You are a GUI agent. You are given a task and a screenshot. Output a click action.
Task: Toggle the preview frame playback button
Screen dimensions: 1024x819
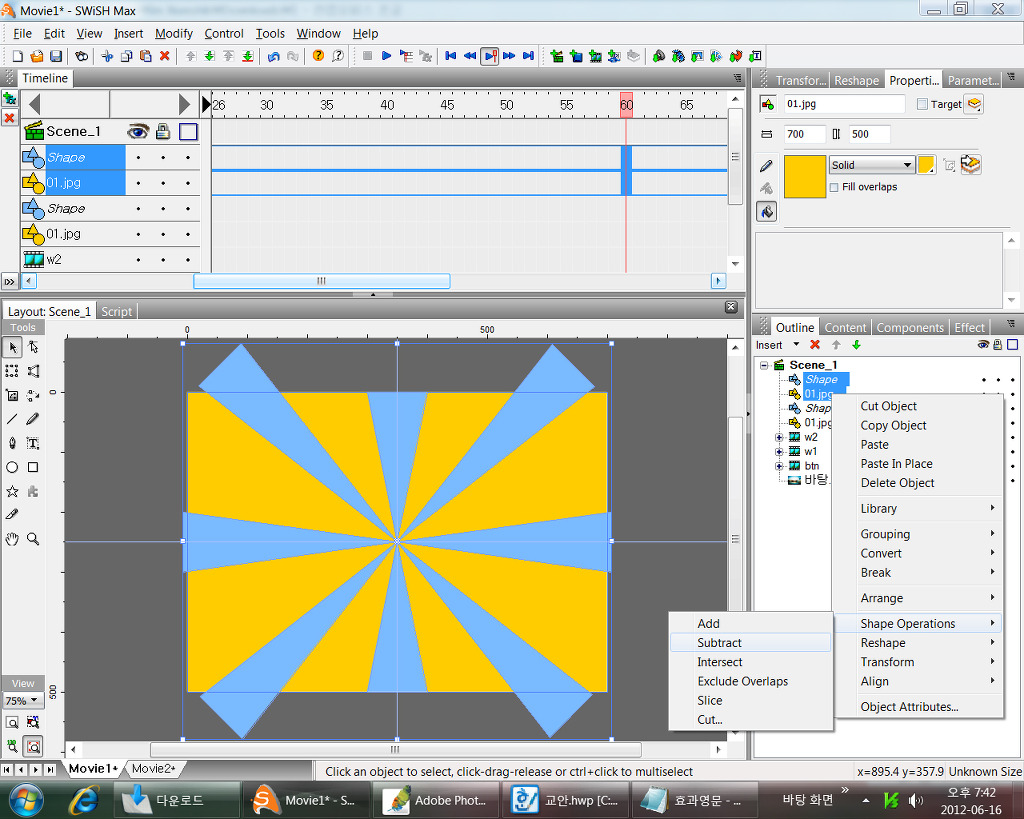click(490, 56)
